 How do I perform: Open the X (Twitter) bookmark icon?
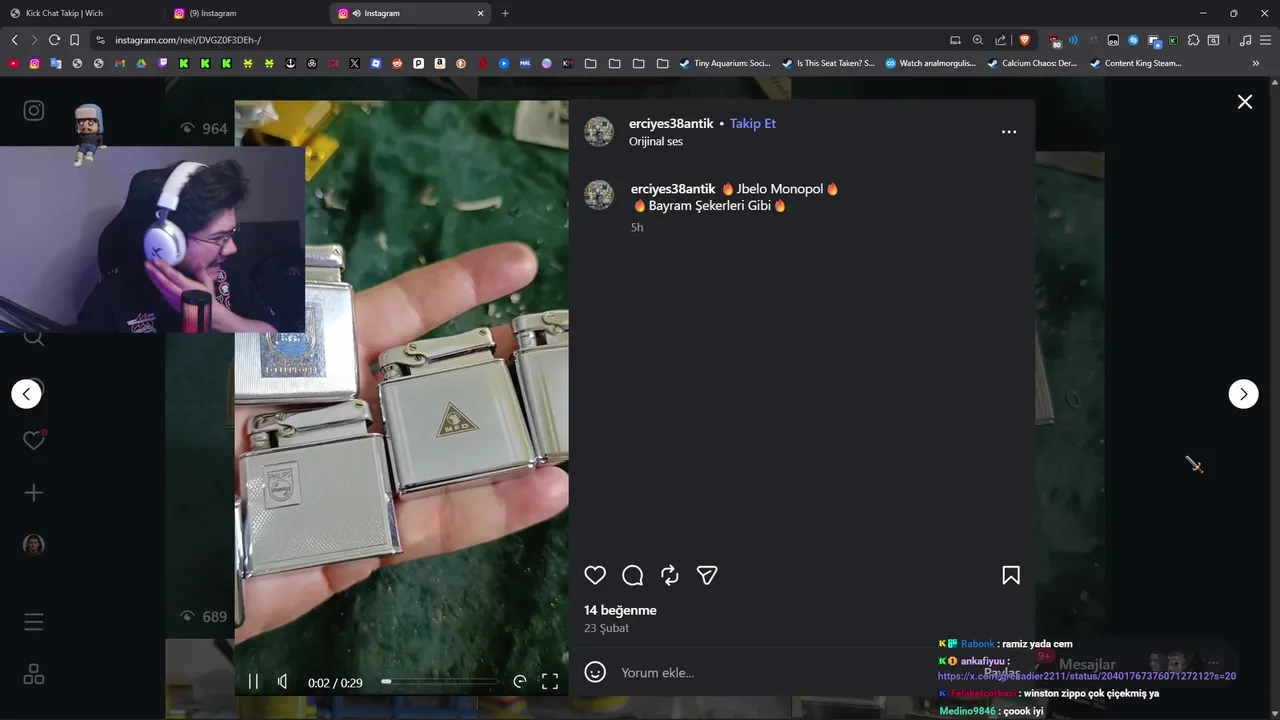354,63
